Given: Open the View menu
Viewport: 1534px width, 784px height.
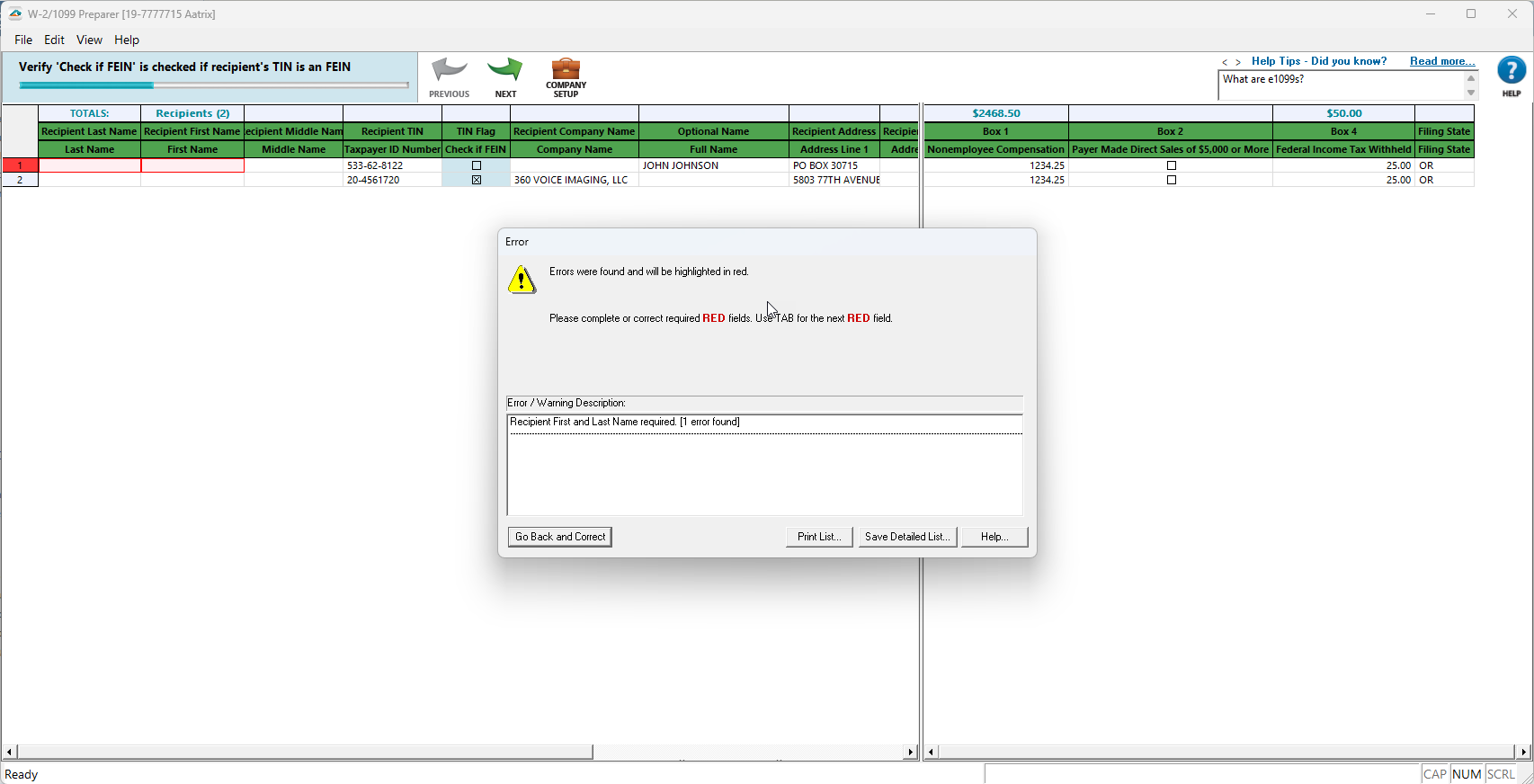Looking at the screenshot, I should click(x=89, y=40).
